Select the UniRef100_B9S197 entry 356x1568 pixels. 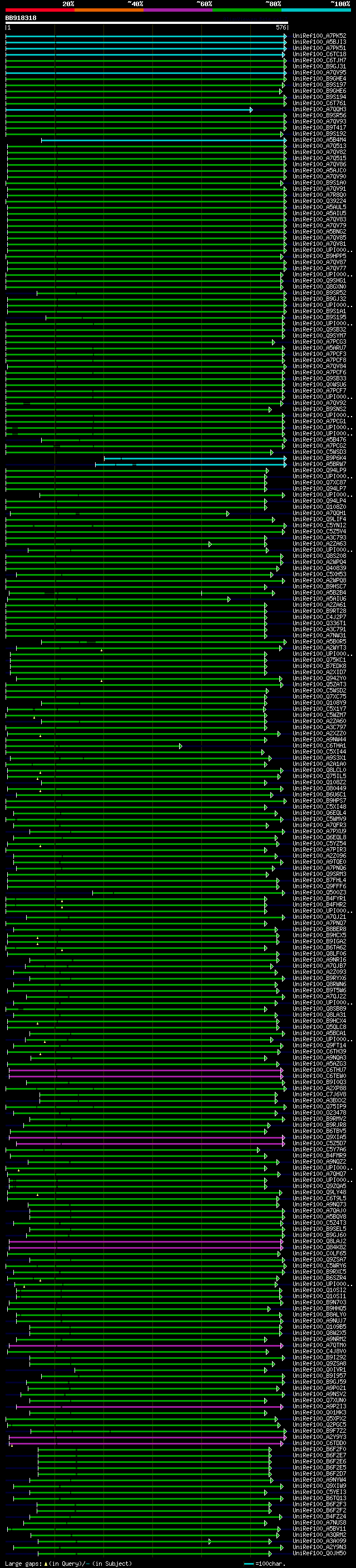pos(319,85)
